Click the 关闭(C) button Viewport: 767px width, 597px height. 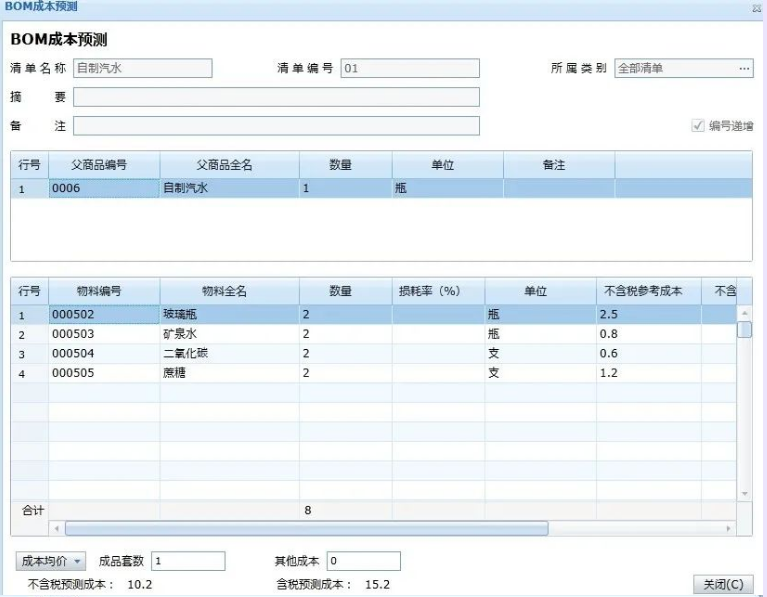[722, 584]
